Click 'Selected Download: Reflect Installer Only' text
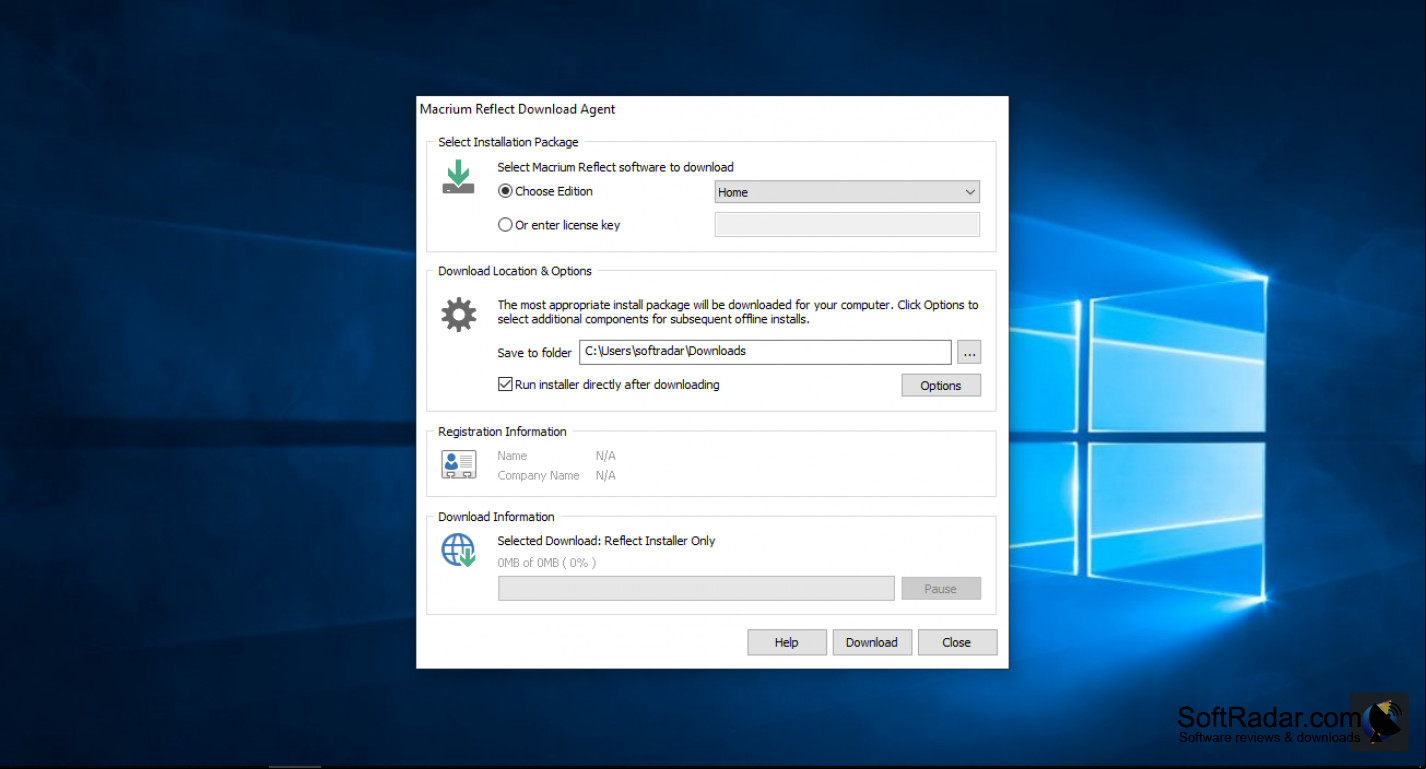 click(606, 541)
